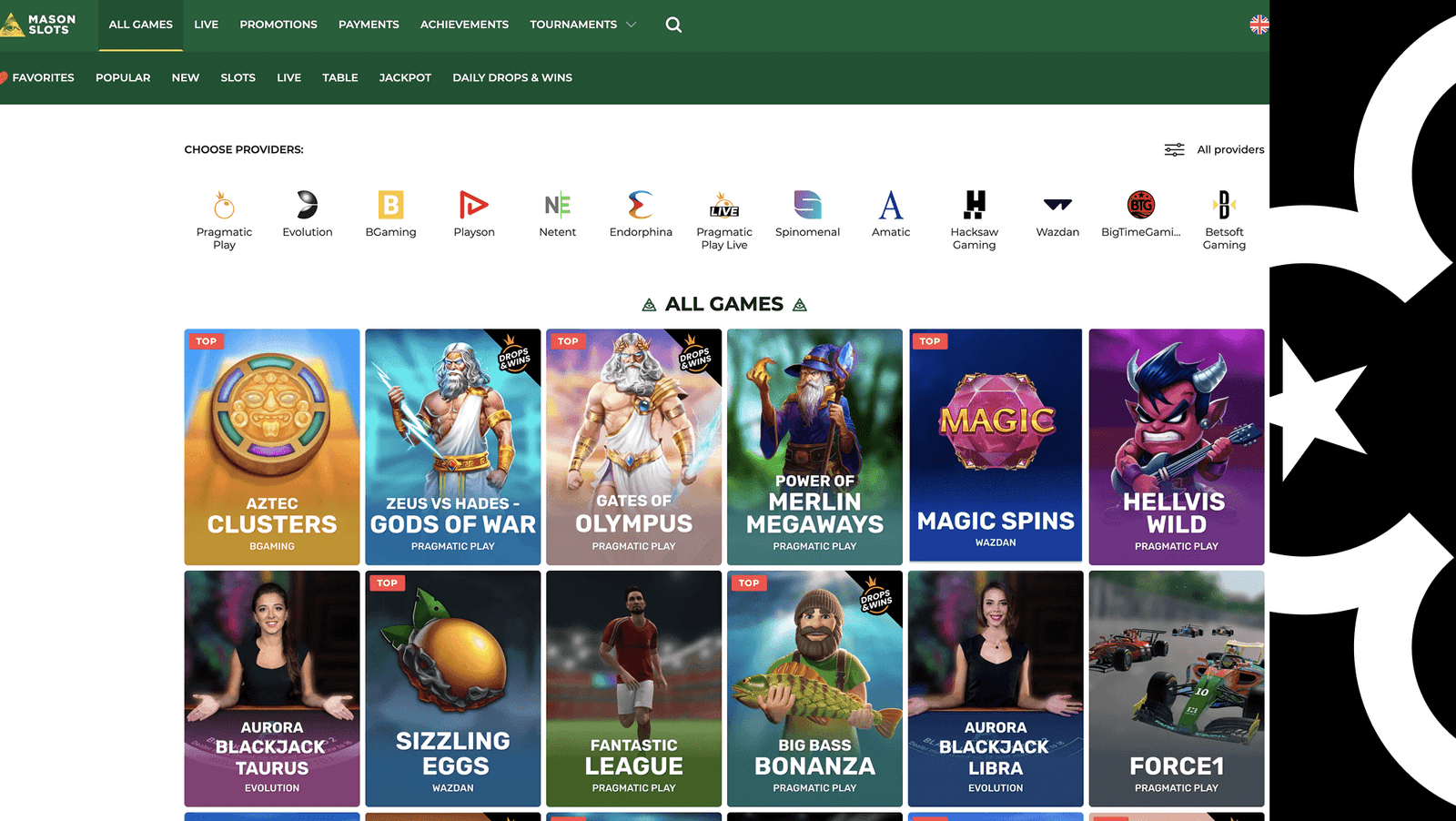Viewport: 1456px width, 821px height.
Task: Open the All providers filter
Action: (x=1215, y=149)
